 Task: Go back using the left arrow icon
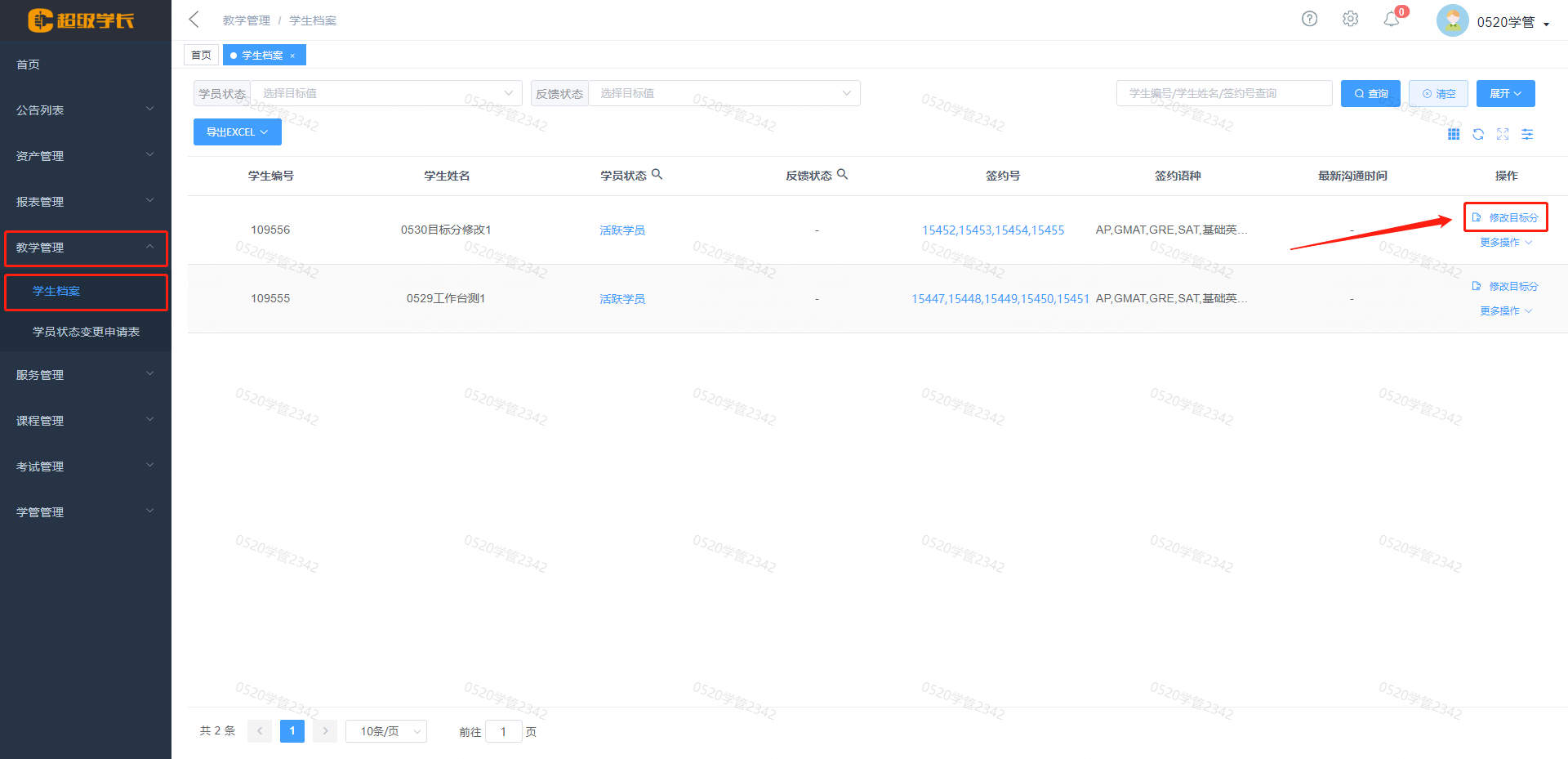[194, 20]
